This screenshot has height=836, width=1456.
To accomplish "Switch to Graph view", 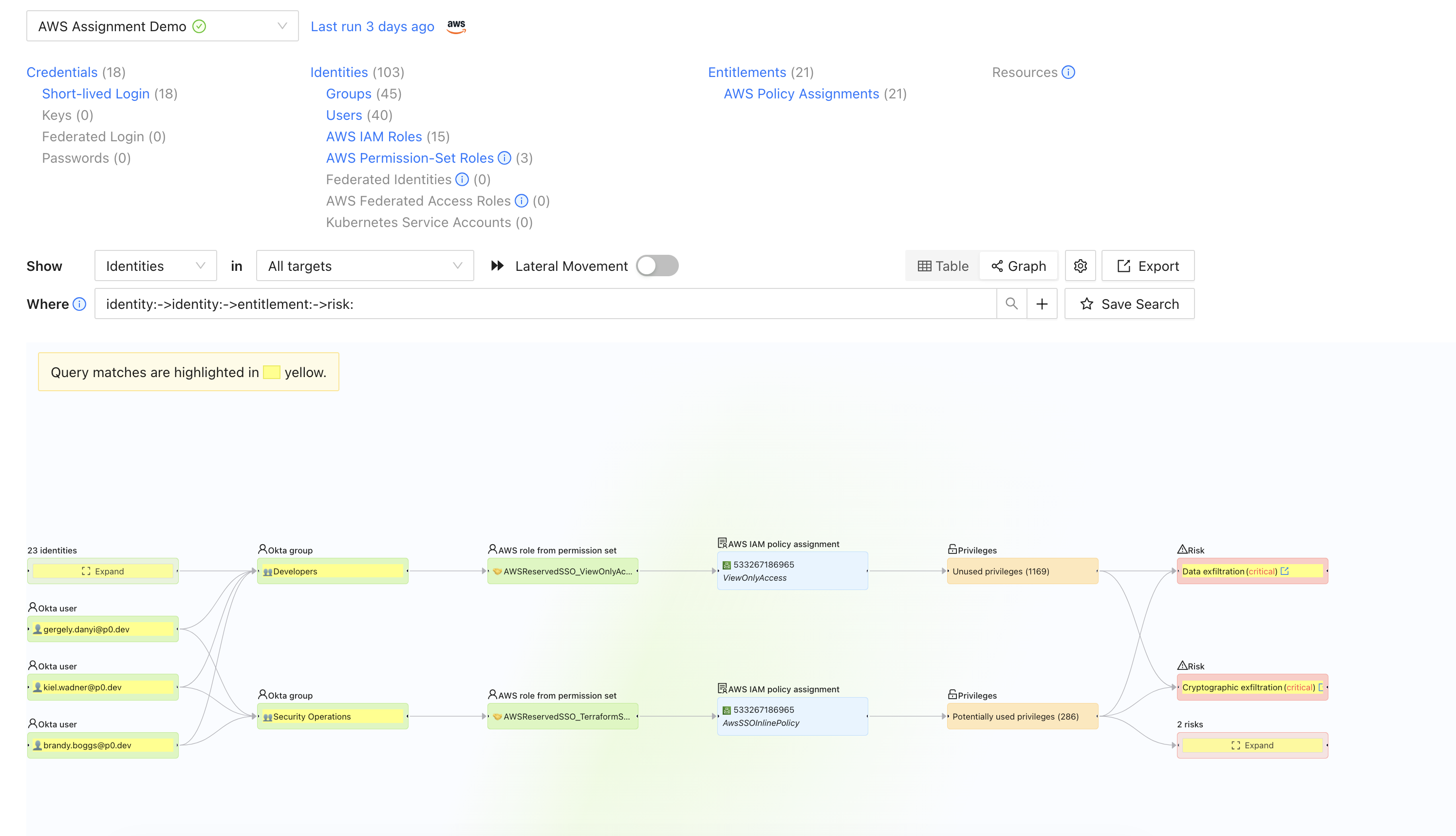I will (1019, 266).
